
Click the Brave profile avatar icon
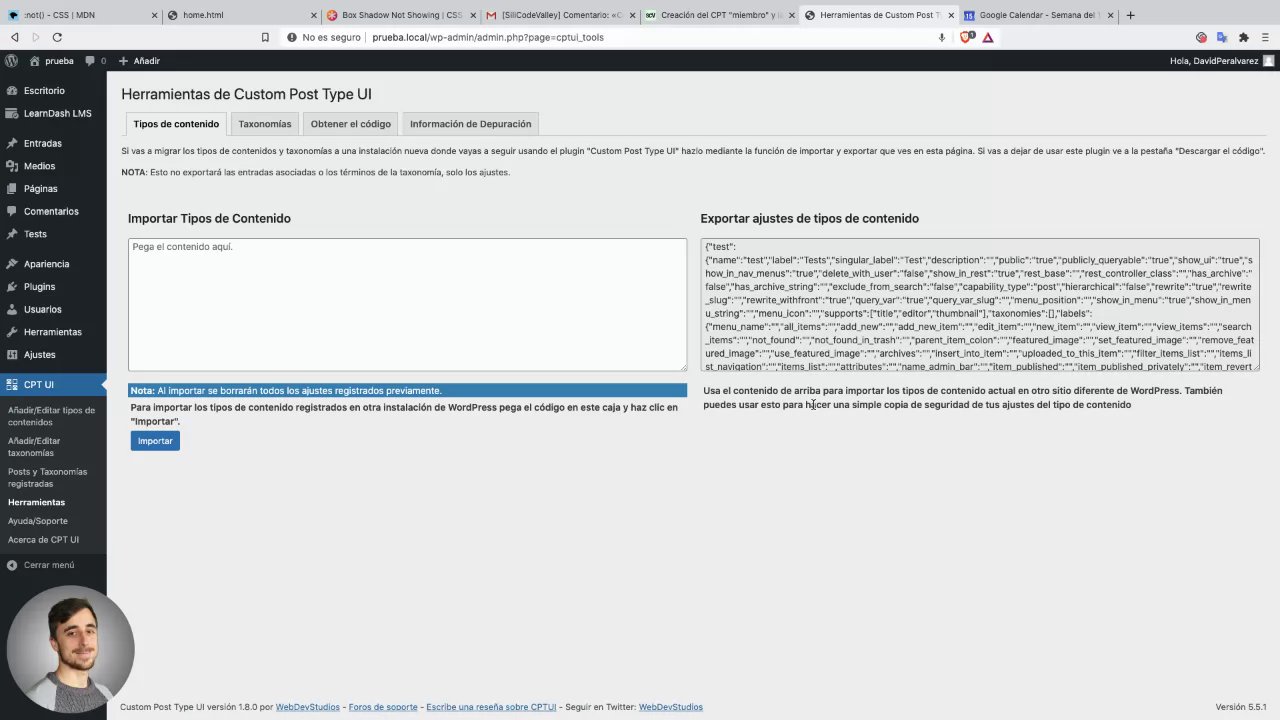1201,37
